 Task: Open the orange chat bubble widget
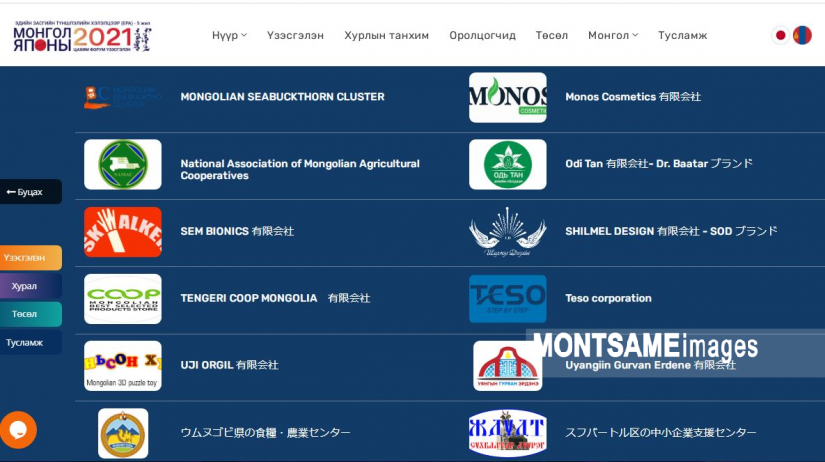(x=18, y=429)
